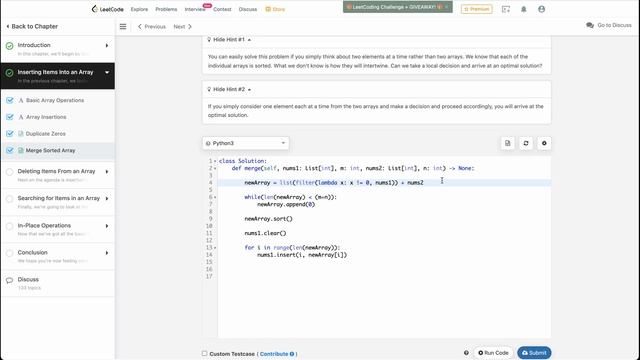This screenshot has width=640, height=360.
Task: Click the Deleting Items From an Array circle
Action: [x=9, y=172]
